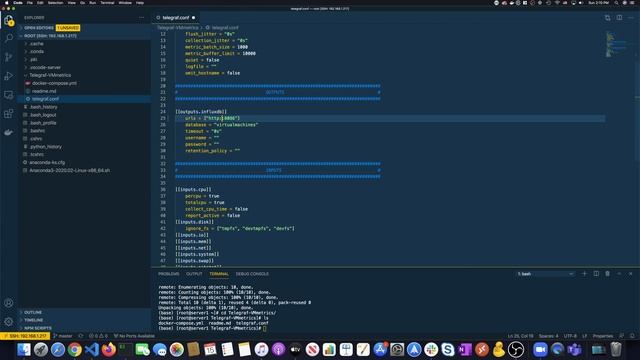Click the master branch status item
The width and height of the screenshot is (640, 360).
click(x=62, y=336)
